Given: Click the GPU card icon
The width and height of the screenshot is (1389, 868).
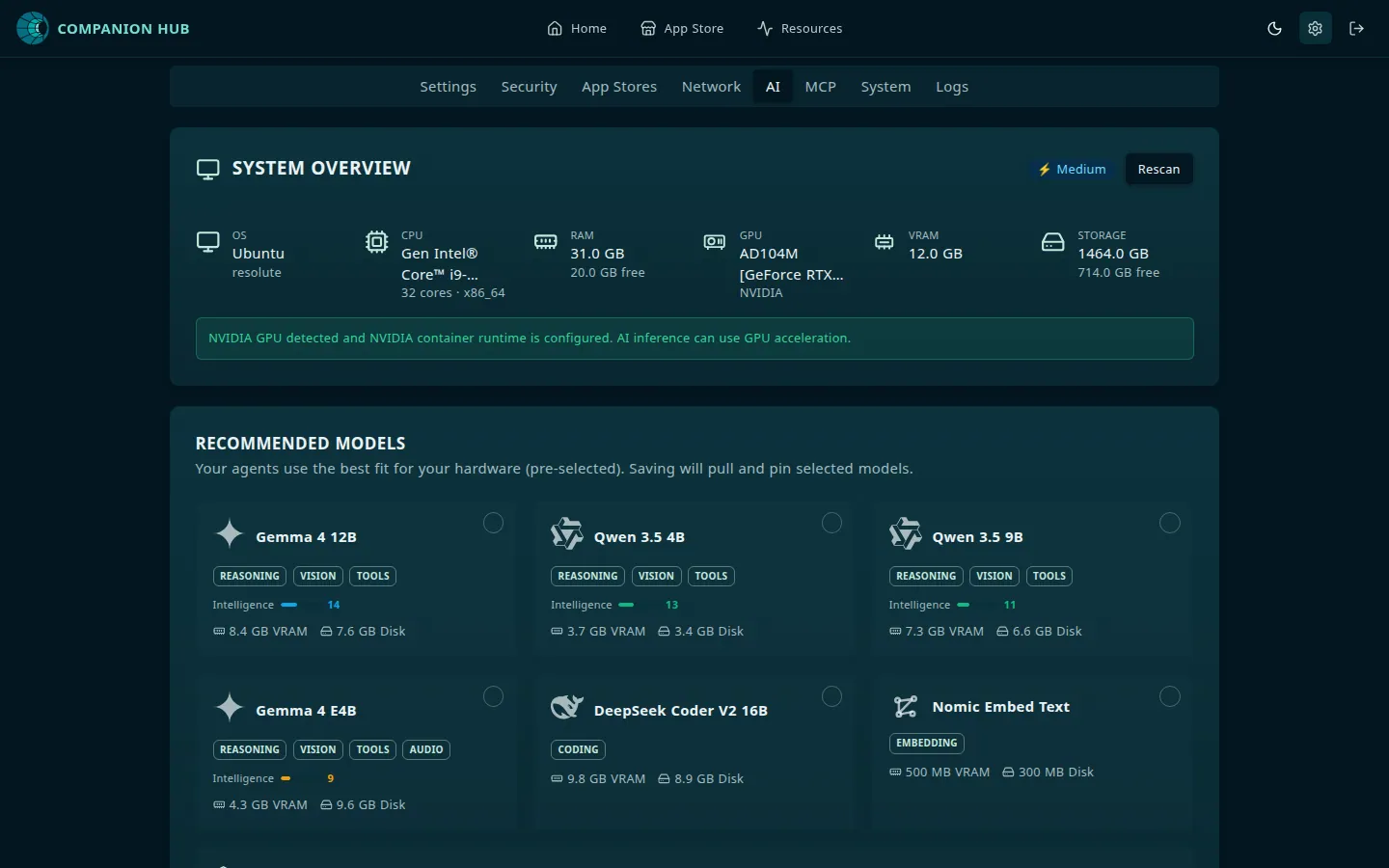Looking at the screenshot, I should tap(715, 242).
